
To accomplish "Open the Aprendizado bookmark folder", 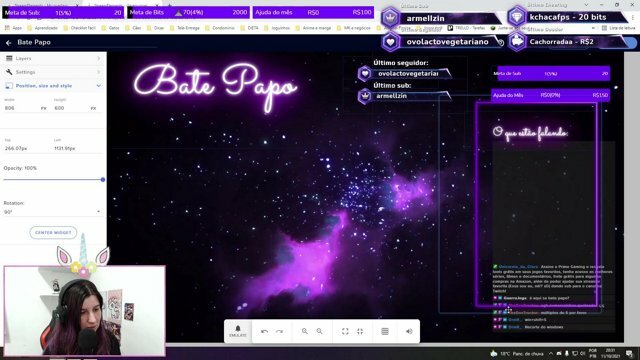I will [x=42, y=28].
